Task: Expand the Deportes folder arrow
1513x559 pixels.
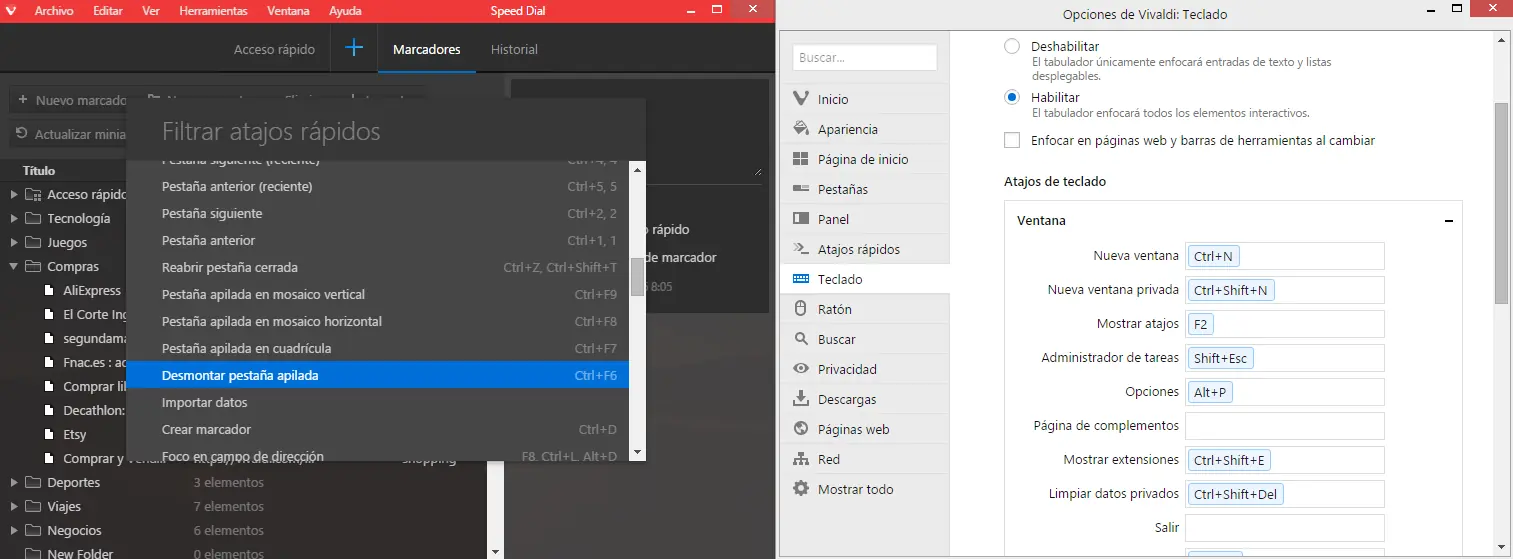Action: [x=14, y=482]
